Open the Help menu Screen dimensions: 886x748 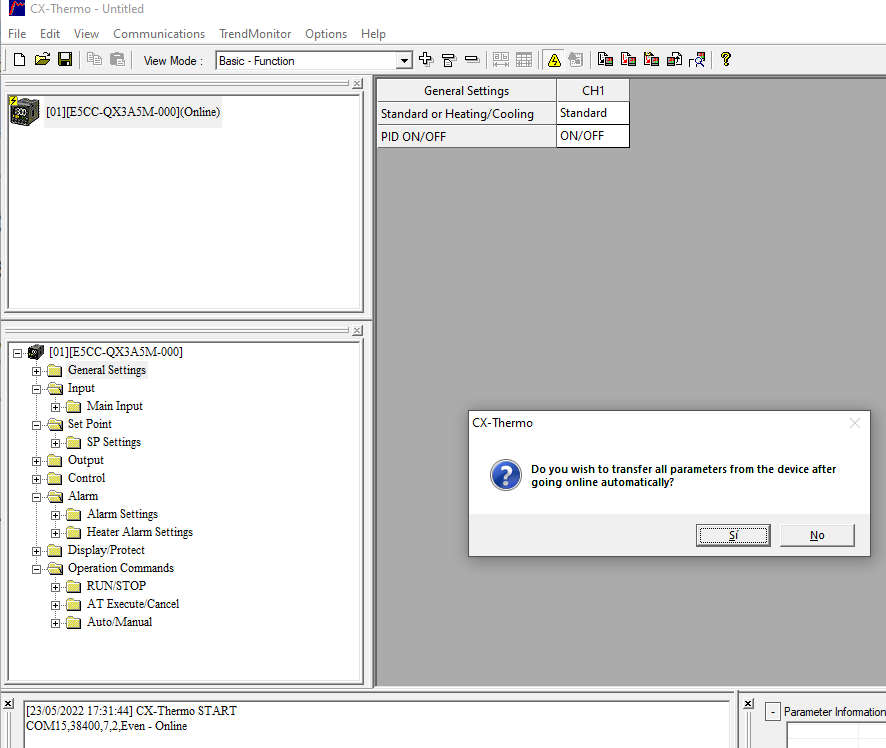click(373, 34)
